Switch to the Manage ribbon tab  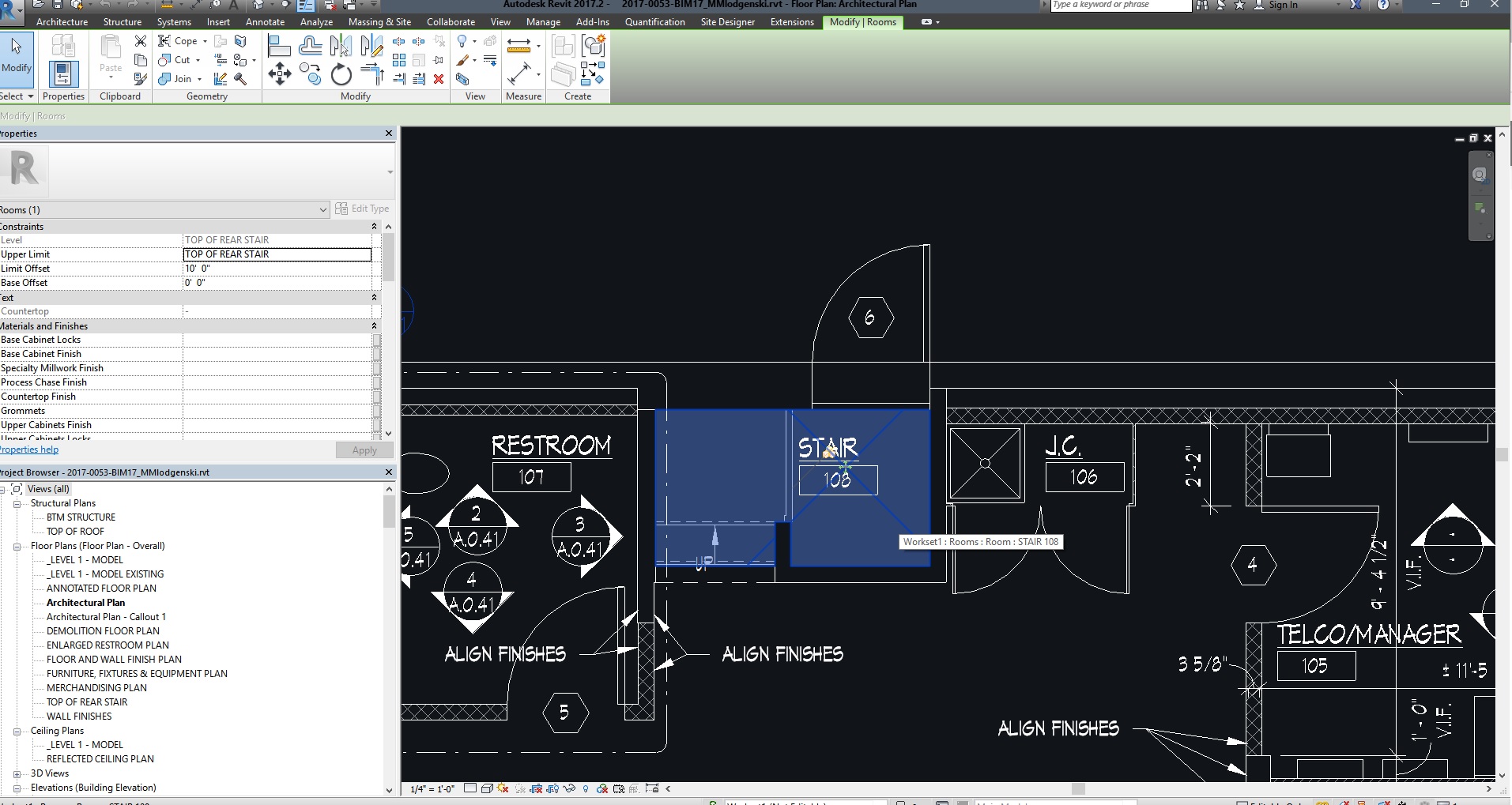[x=543, y=22]
